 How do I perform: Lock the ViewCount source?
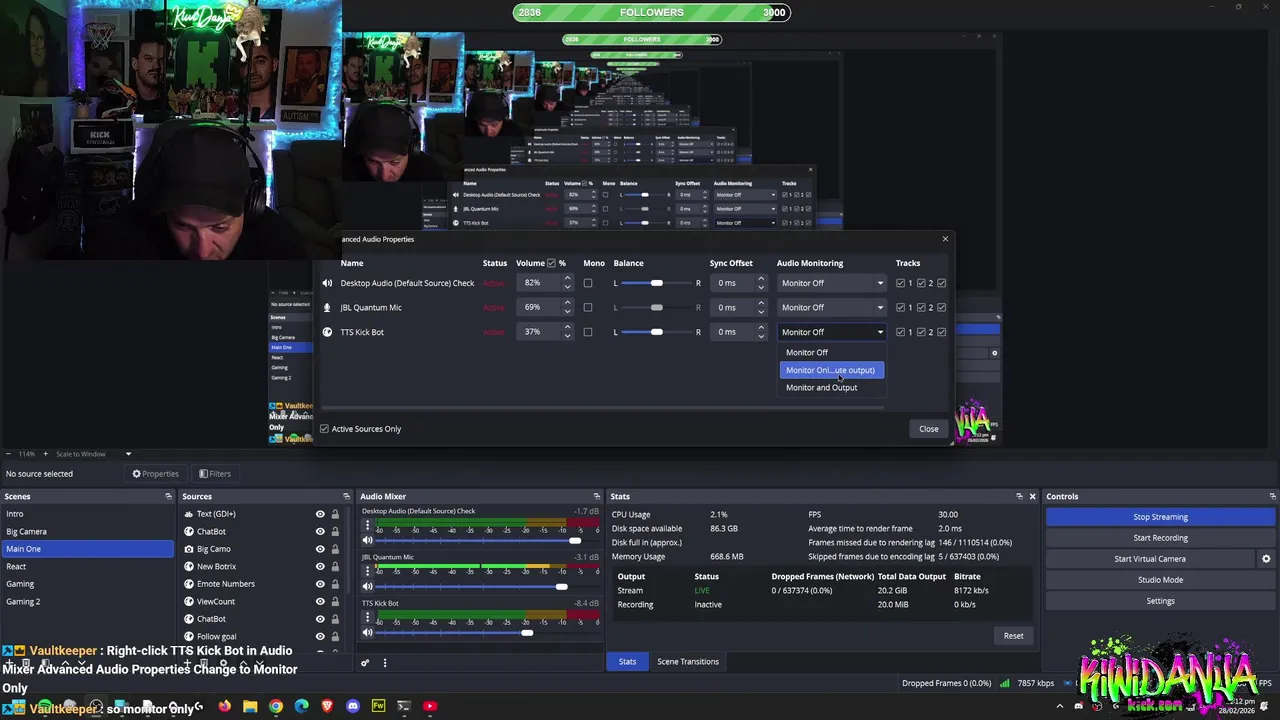click(335, 601)
